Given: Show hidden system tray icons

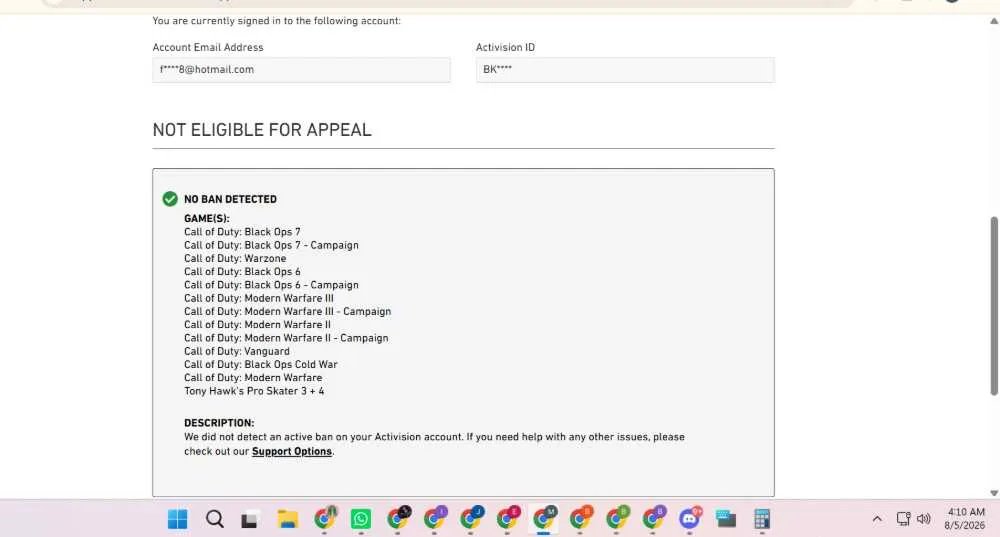Looking at the screenshot, I should [x=878, y=519].
